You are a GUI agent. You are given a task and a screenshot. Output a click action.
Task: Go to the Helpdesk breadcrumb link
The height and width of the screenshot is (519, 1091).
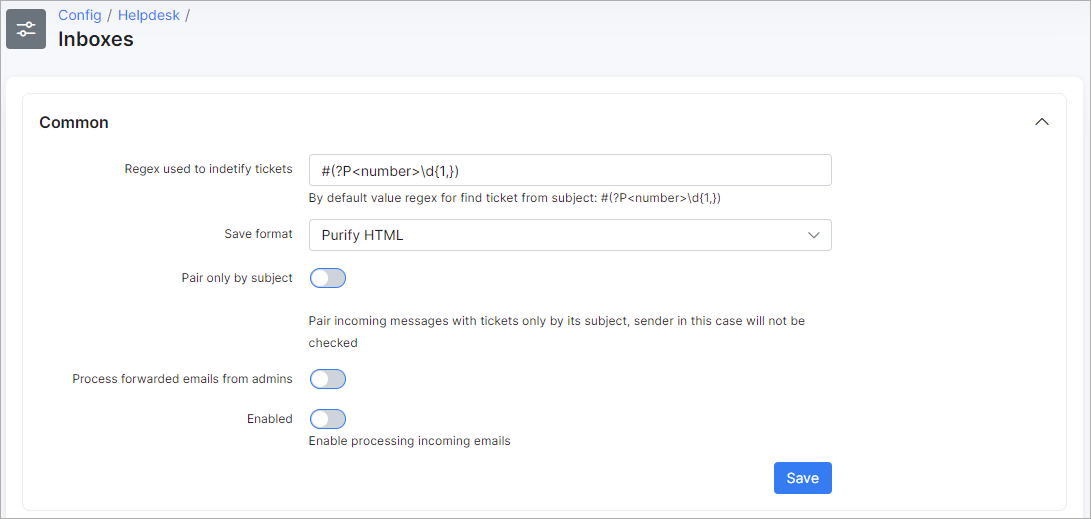(149, 15)
